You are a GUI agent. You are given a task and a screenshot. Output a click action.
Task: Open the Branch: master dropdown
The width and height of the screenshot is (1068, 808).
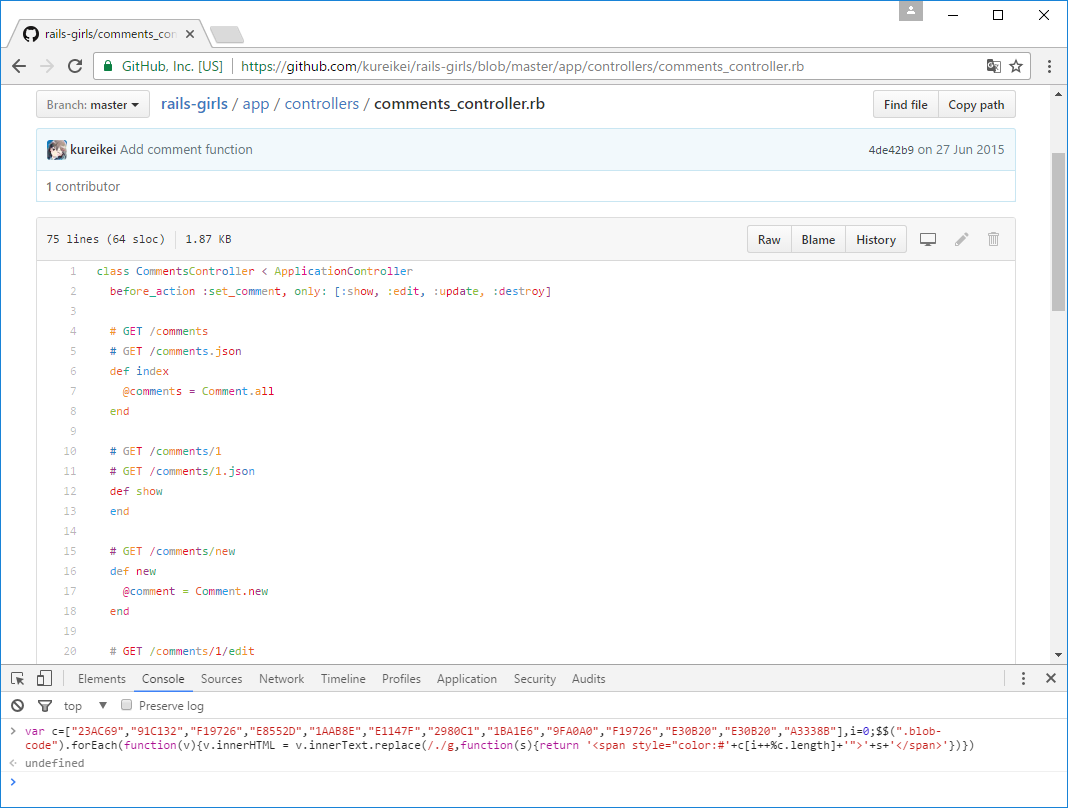(x=93, y=105)
